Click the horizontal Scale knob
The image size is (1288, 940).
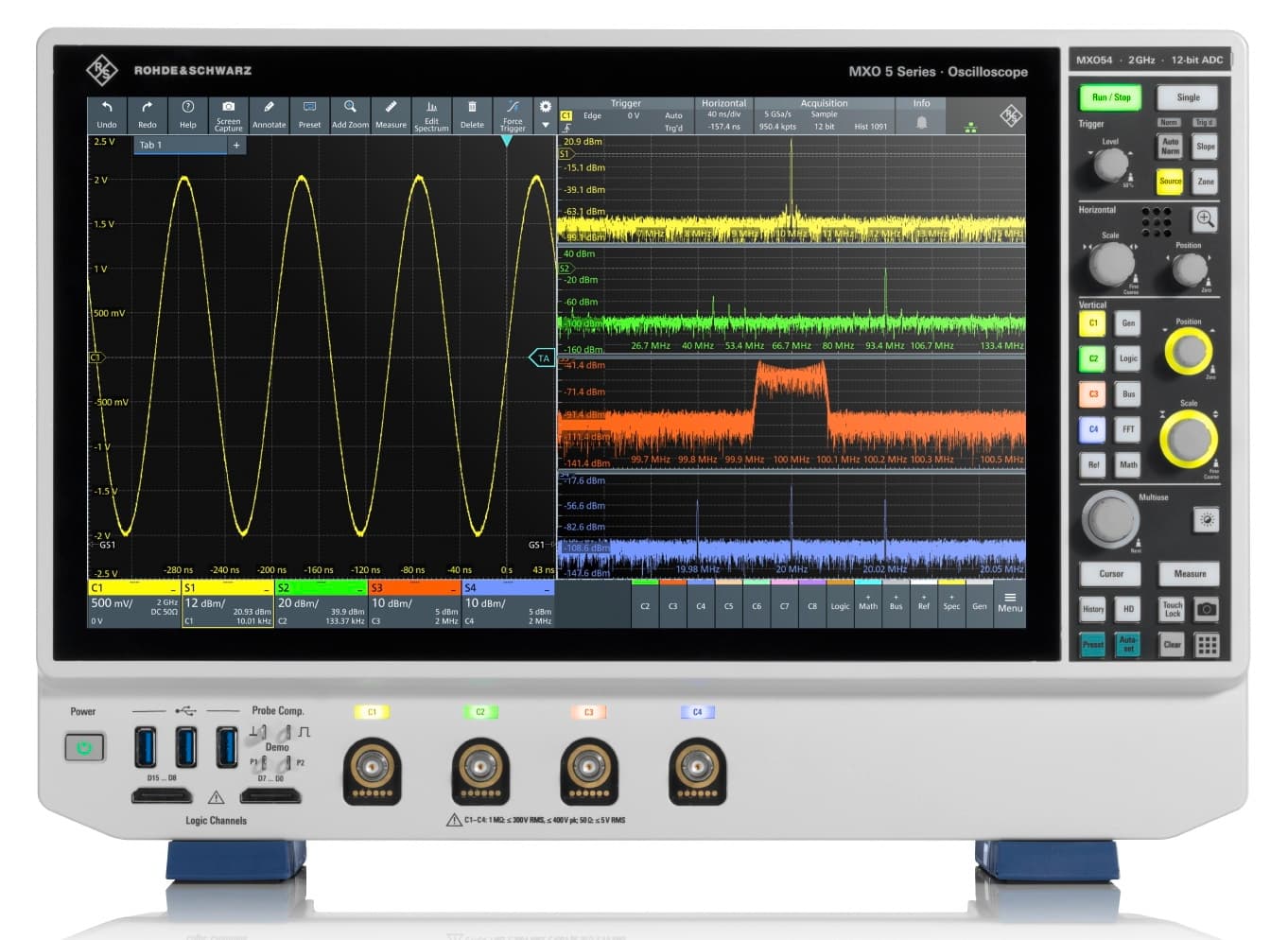1110,264
